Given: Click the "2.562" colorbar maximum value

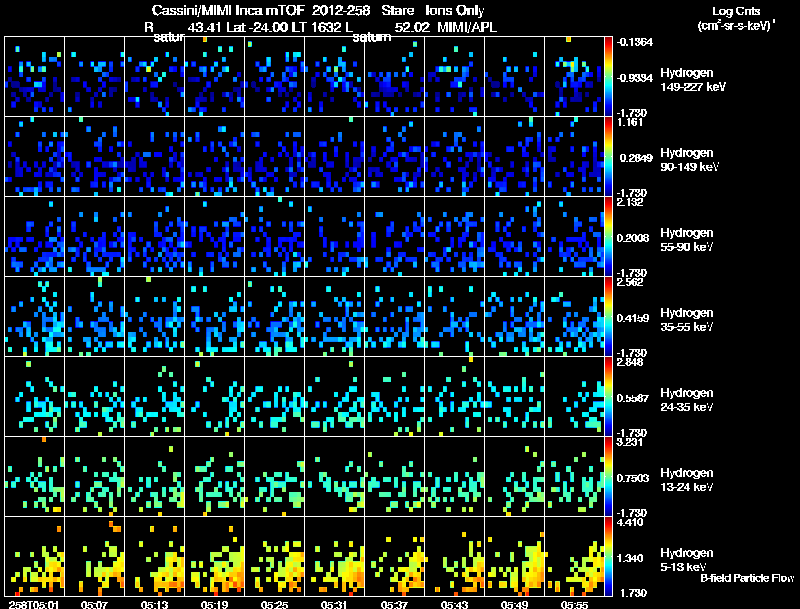Looking at the screenshot, I should (630, 283).
